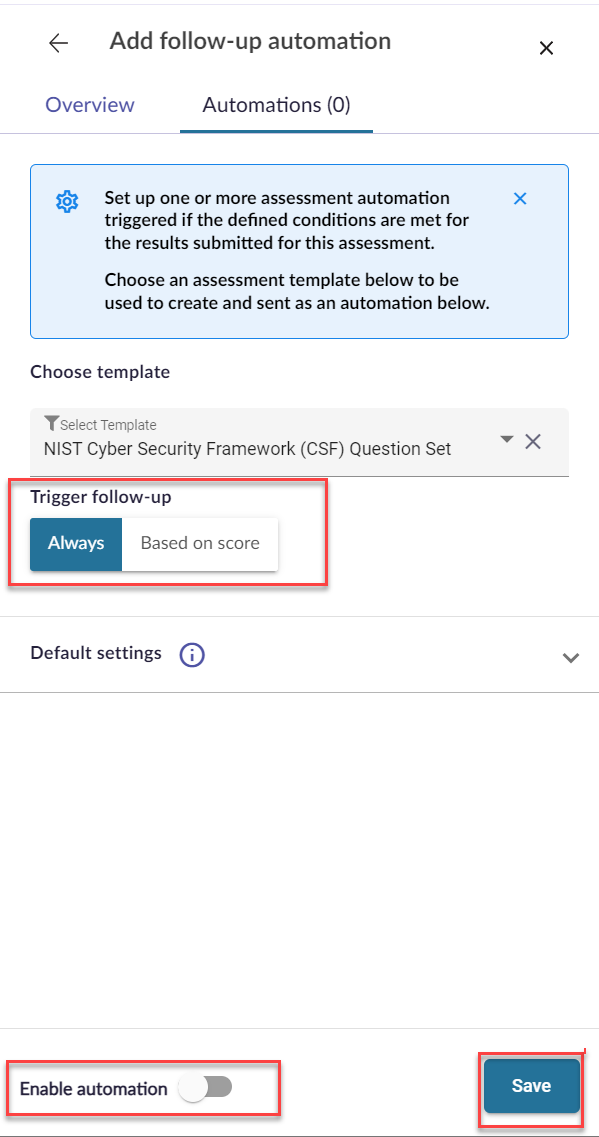Click the Default settings section header

95,653
